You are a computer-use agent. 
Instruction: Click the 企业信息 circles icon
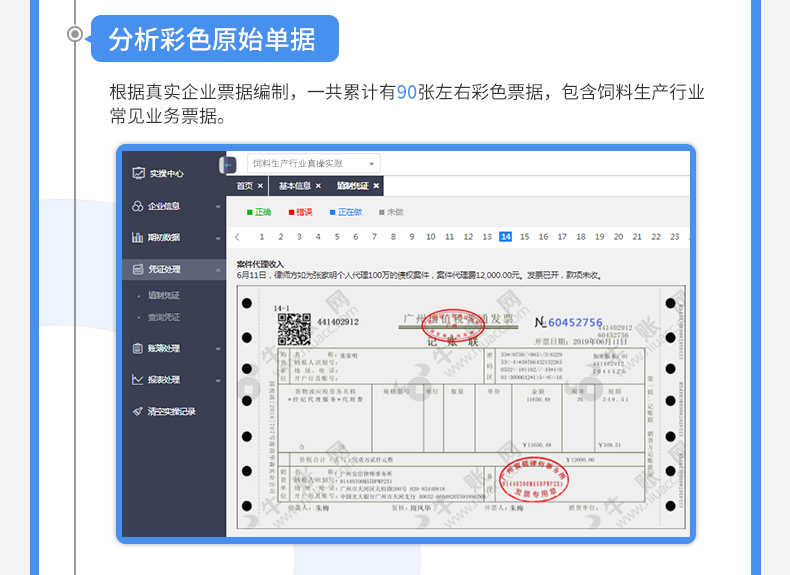pos(139,206)
